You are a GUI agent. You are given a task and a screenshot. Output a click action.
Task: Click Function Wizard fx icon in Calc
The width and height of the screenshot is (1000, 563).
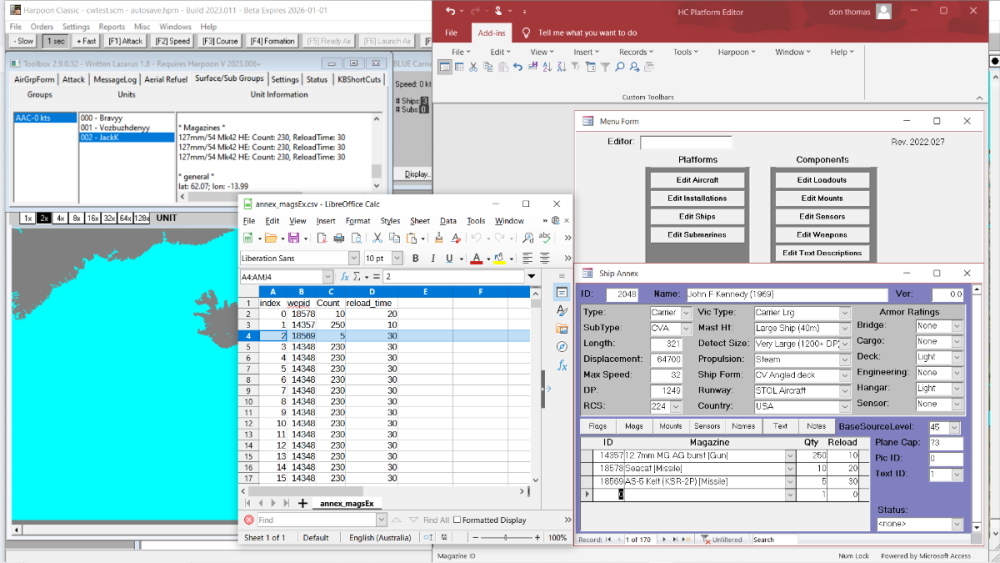click(x=344, y=277)
